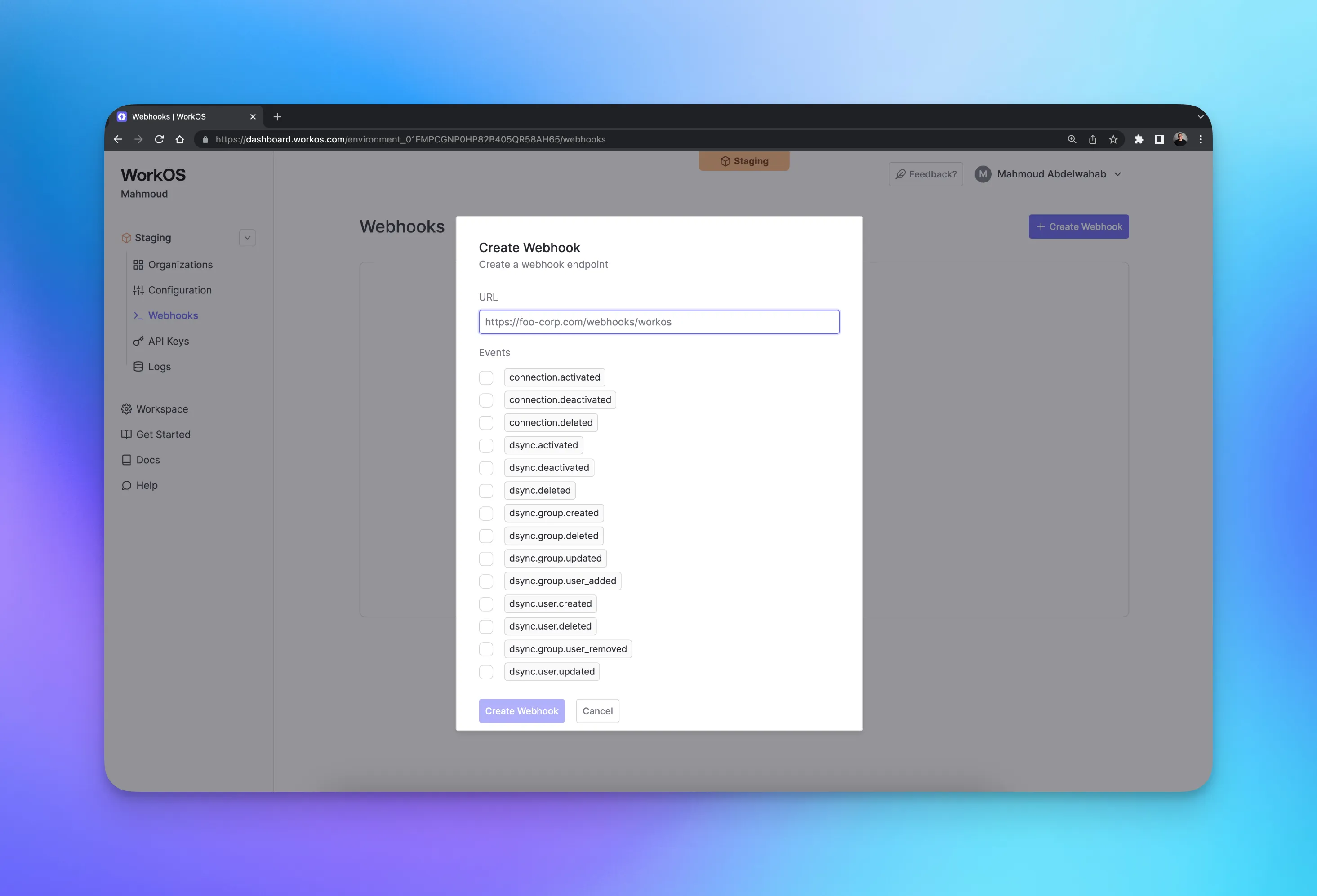Click the tab search chevron in tab strip
The width and height of the screenshot is (1317, 896).
coord(1200,117)
